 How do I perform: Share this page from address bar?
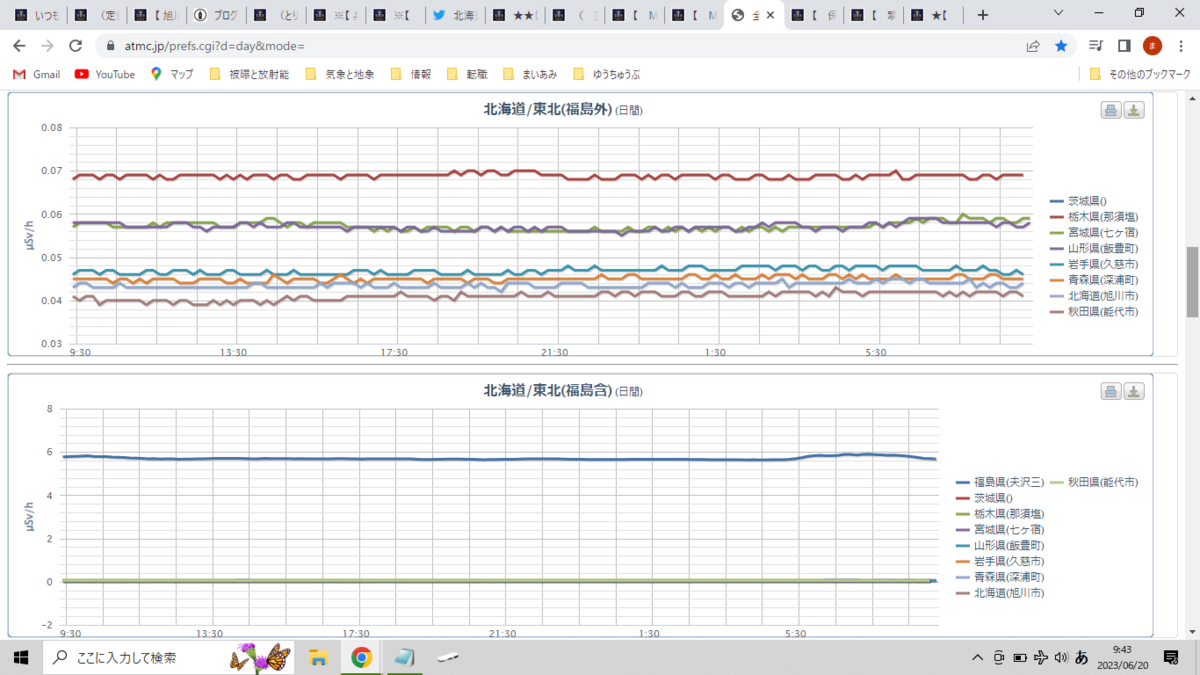point(1033,46)
